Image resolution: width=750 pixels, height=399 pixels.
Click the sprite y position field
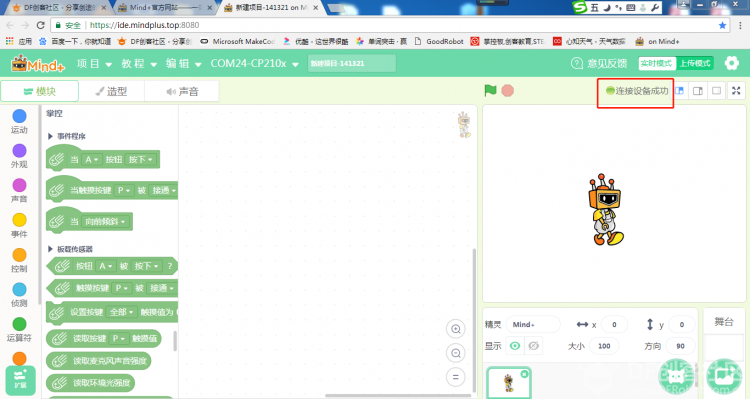tap(682, 324)
